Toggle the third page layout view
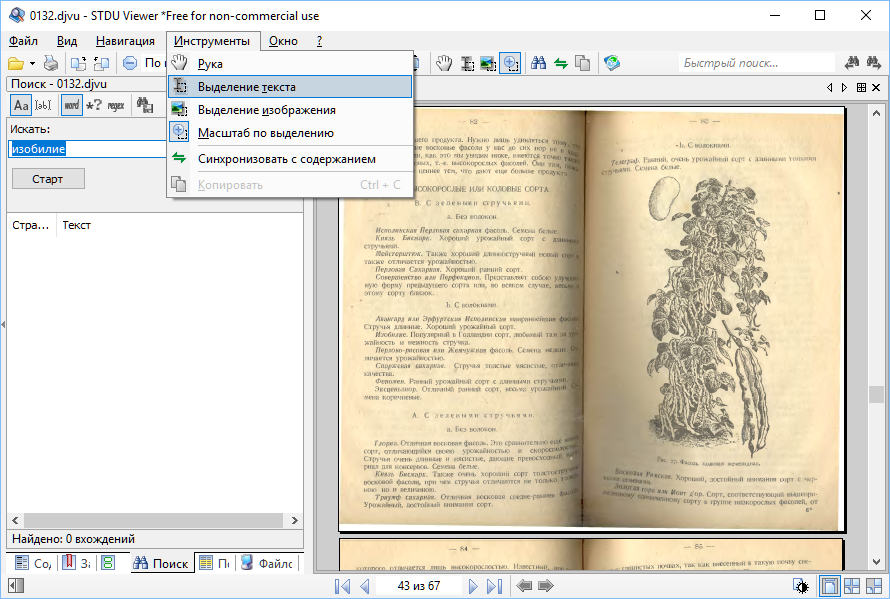This screenshot has width=890, height=599. (x=874, y=586)
